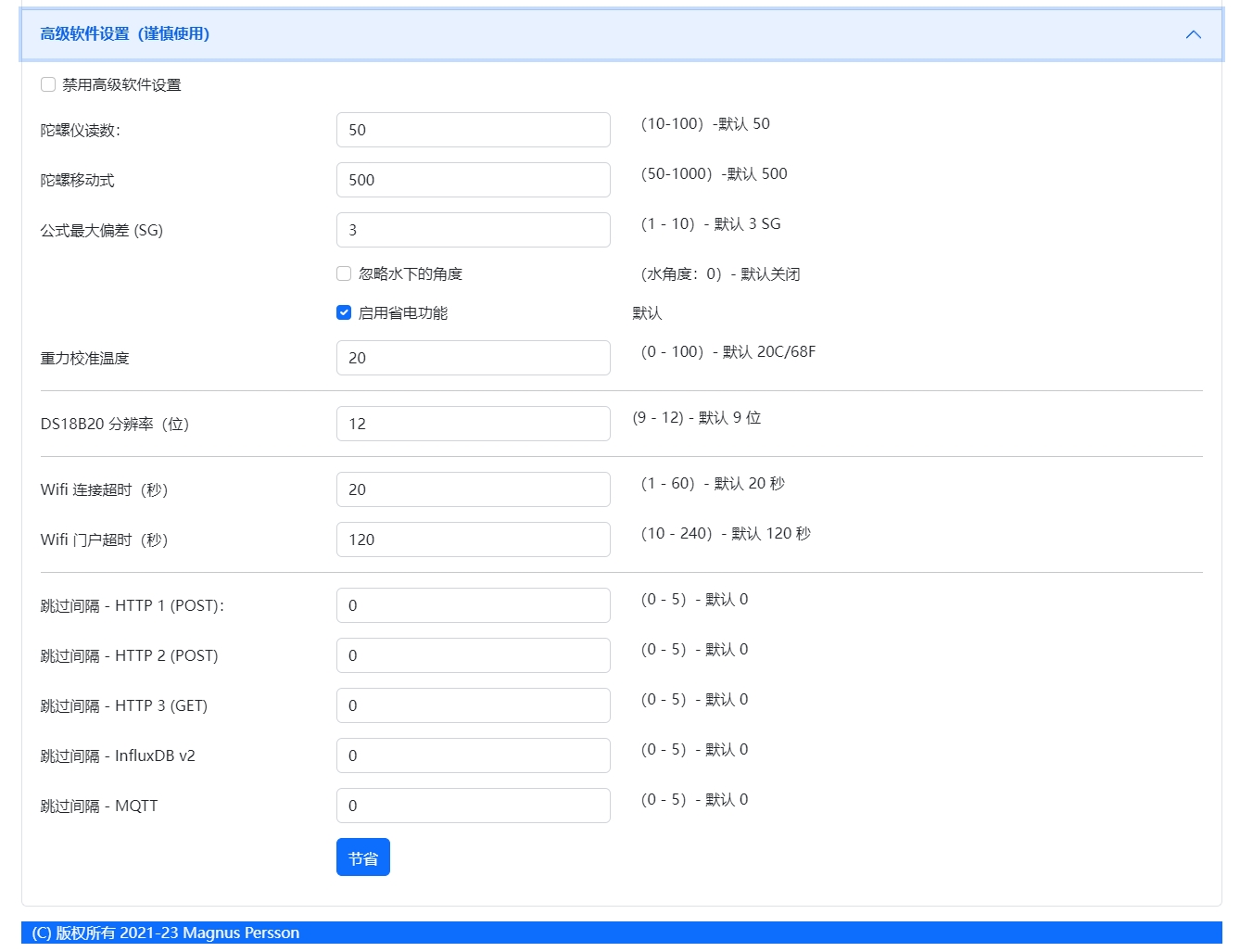Viewport: 1240px width, 952px height.
Task: Disable the 启用省电功能 checkbox
Action: [x=344, y=312]
